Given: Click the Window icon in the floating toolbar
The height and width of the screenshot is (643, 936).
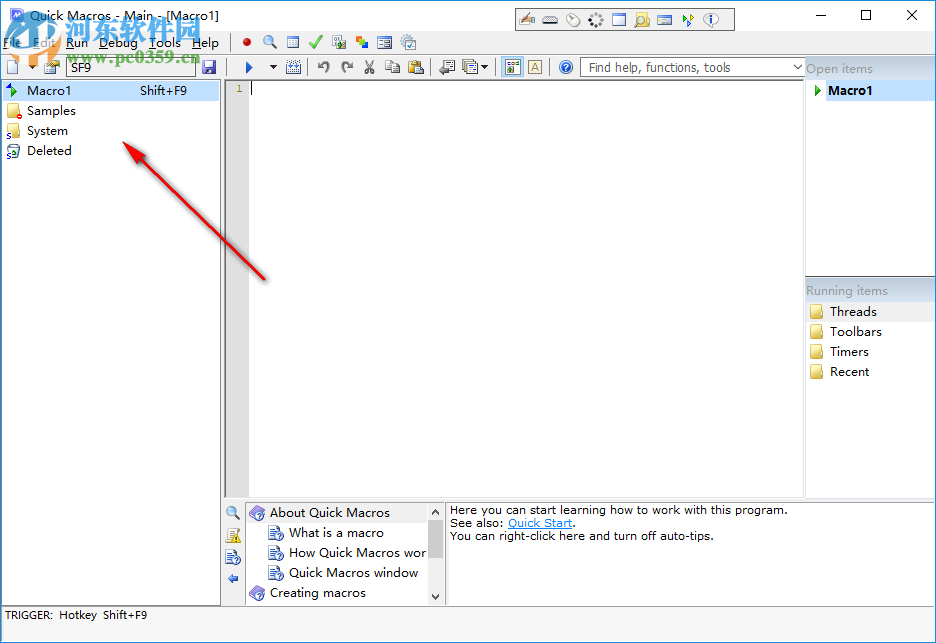Looking at the screenshot, I should [x=619, y=20].
